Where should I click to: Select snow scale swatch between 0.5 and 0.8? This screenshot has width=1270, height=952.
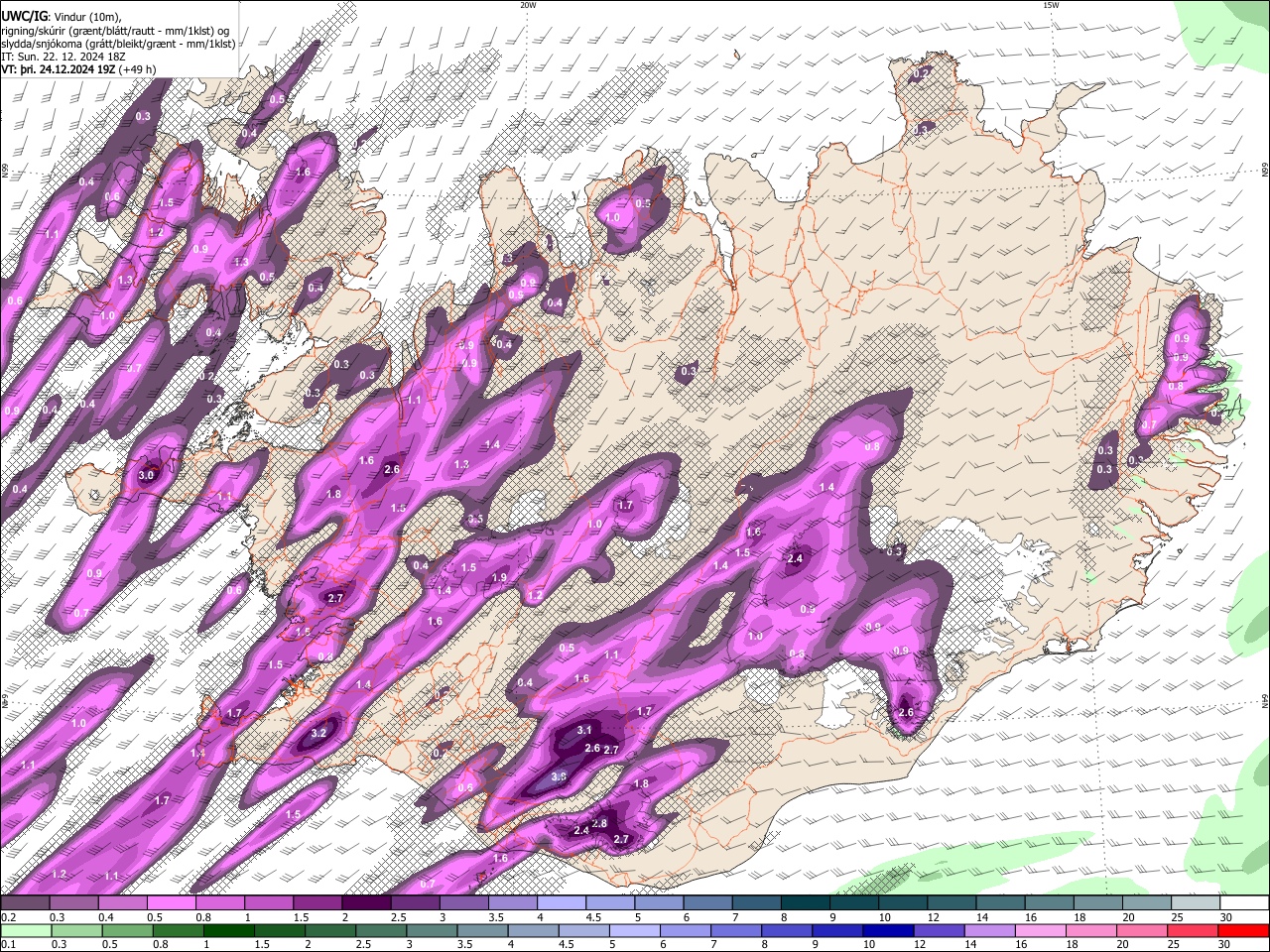coord(171,903)
